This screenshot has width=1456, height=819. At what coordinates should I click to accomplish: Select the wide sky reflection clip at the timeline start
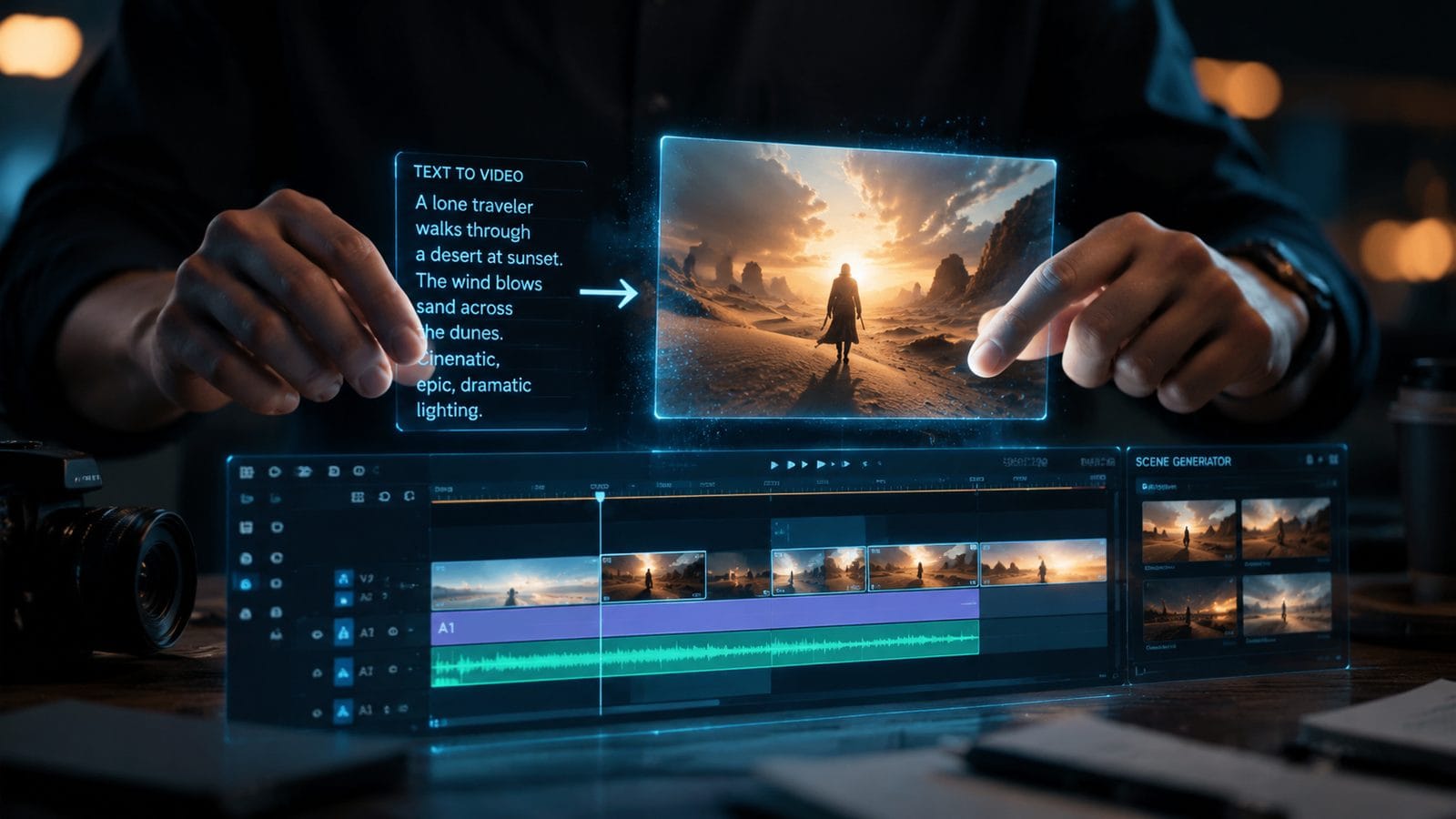(515, 581)
